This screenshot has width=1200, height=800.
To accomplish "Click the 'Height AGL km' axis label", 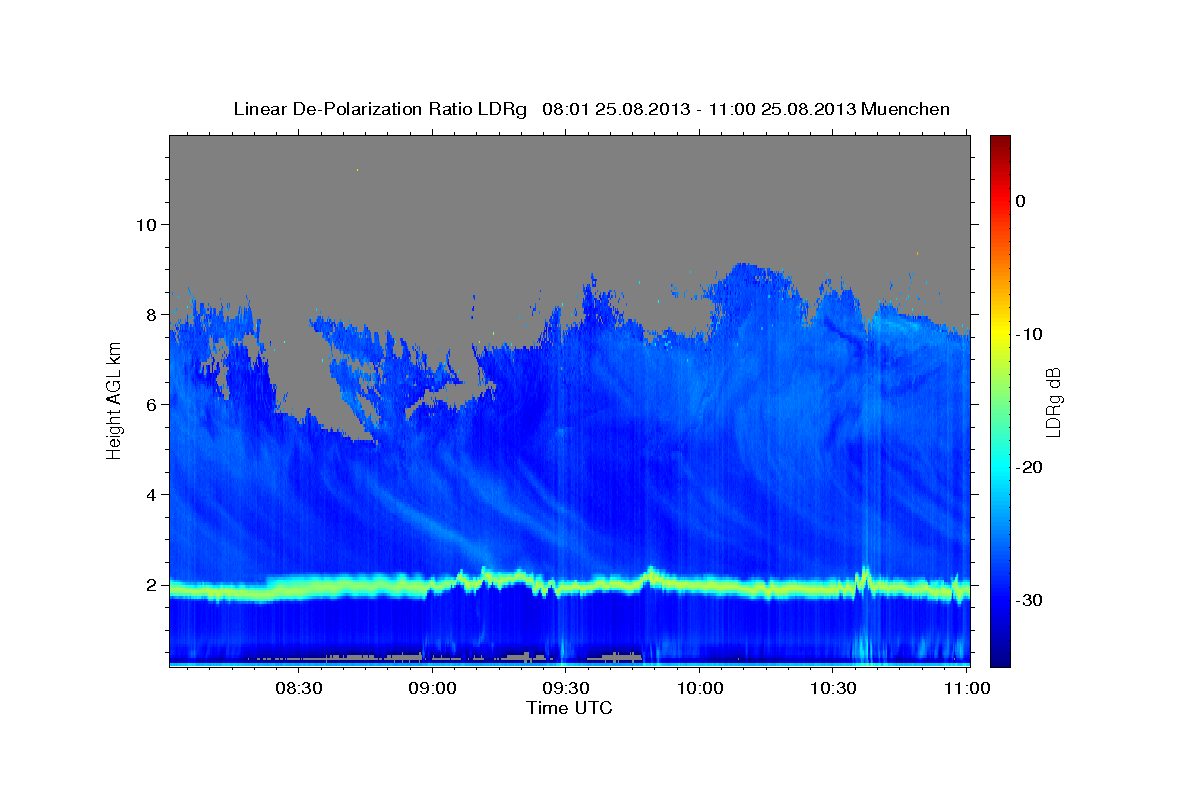I will click(114, 400).
